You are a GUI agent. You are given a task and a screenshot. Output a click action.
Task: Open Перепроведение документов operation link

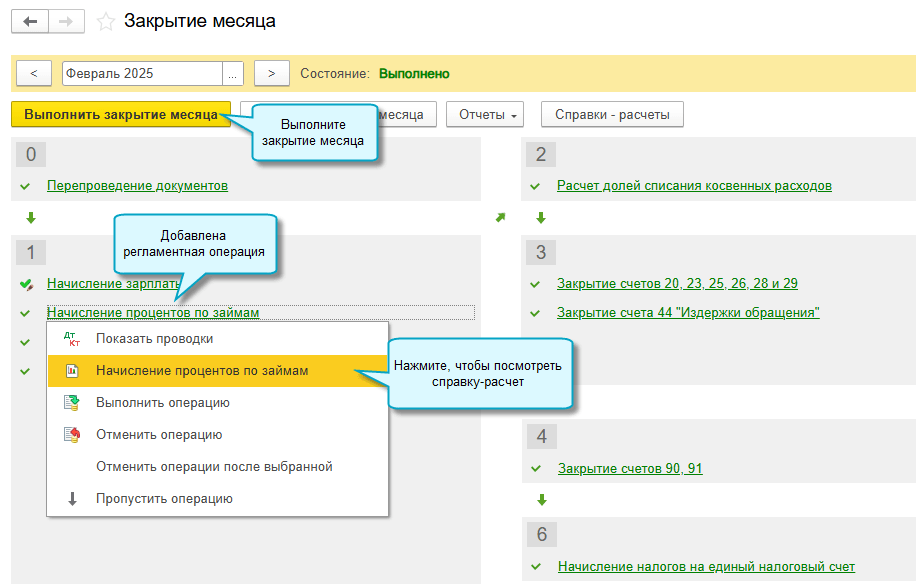(137, 186)
